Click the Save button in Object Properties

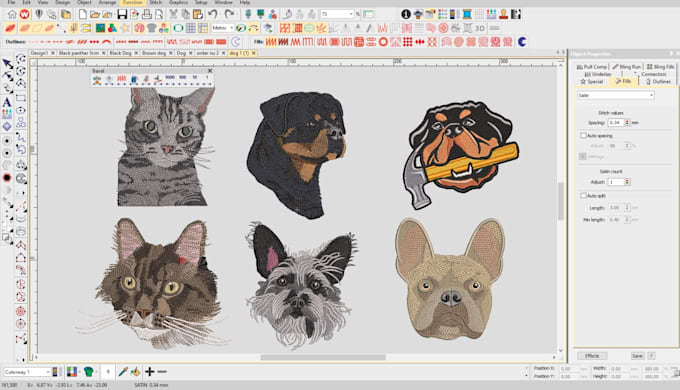[637, 356]
